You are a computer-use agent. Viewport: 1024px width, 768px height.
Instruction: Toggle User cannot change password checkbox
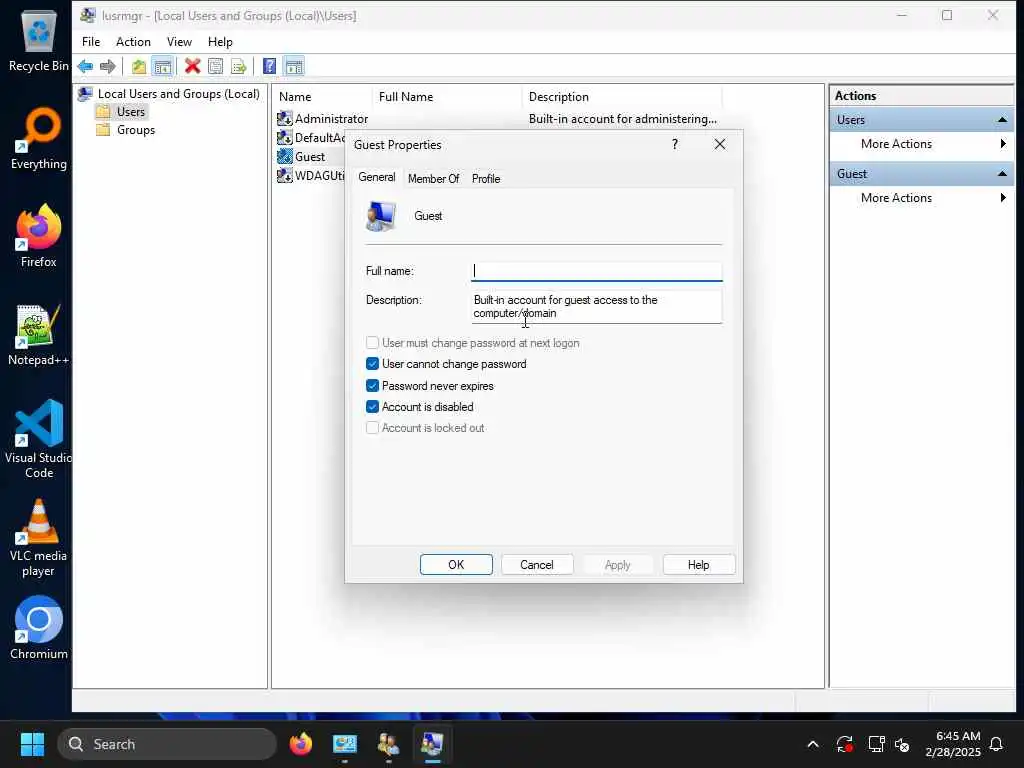click(x=372, y=364)
